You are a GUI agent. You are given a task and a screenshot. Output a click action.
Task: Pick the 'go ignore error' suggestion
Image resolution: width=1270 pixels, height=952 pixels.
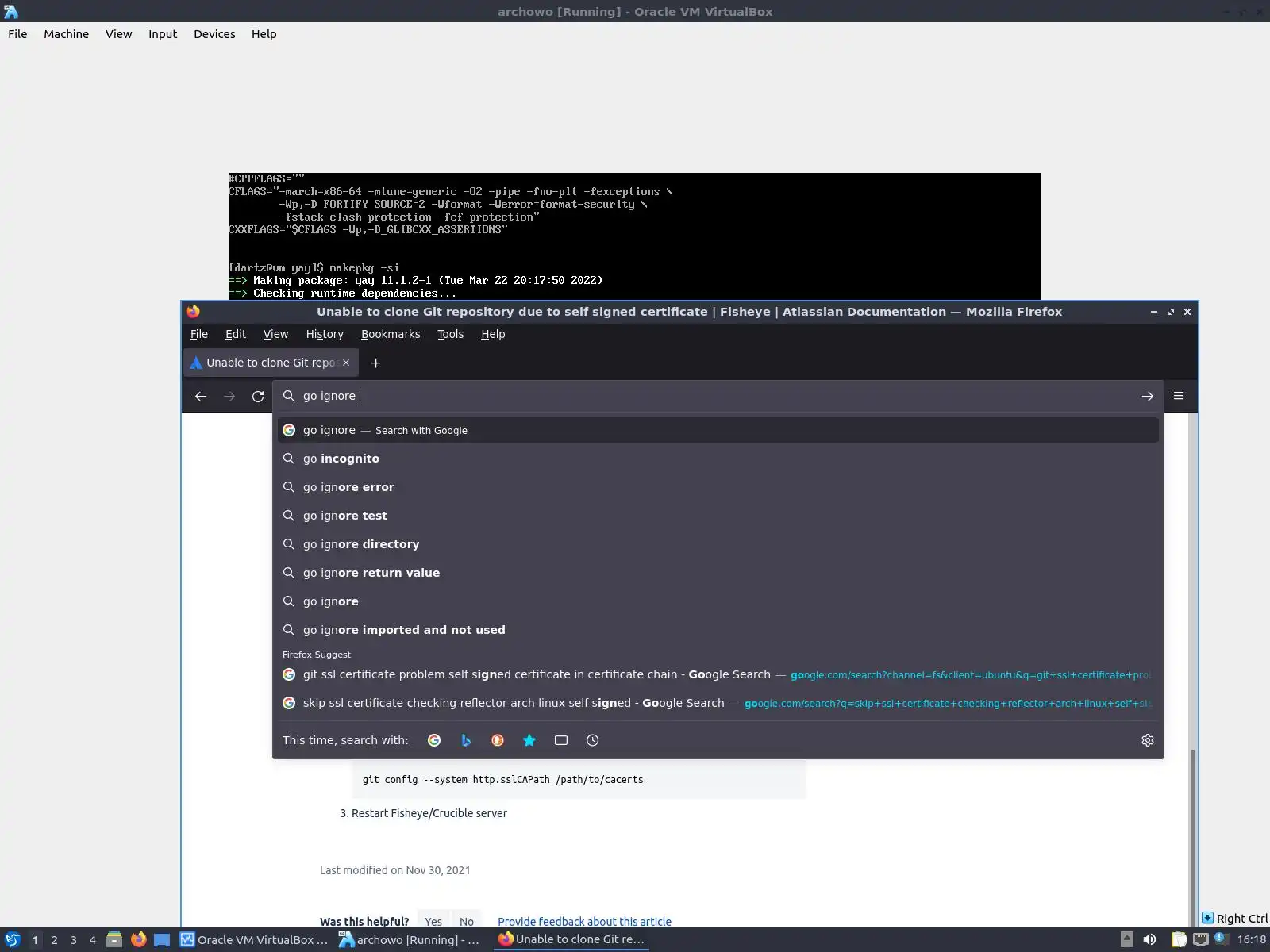(718, 487)
